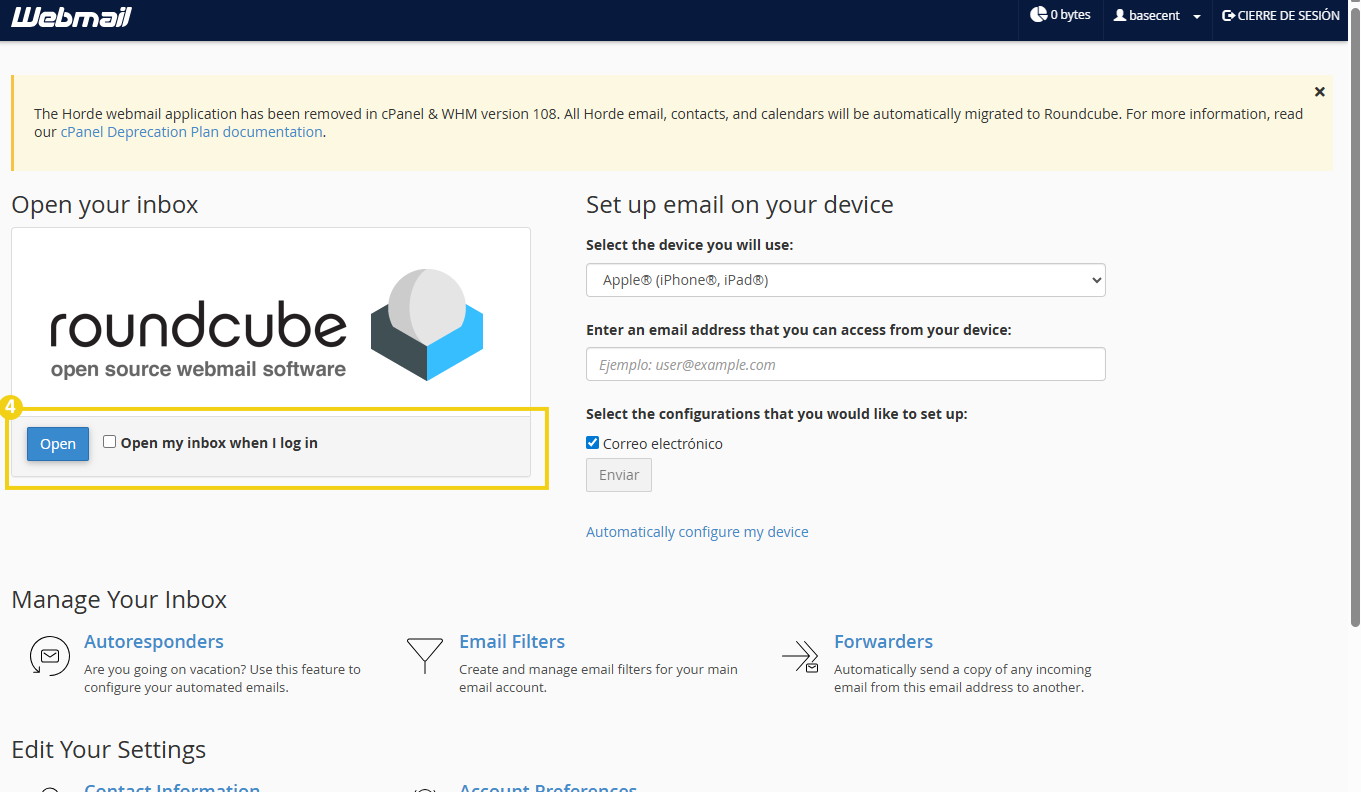Dismiss the Horde deprecation notice with X
This screenshot has width=1361, height=792.
(1320, 92)
